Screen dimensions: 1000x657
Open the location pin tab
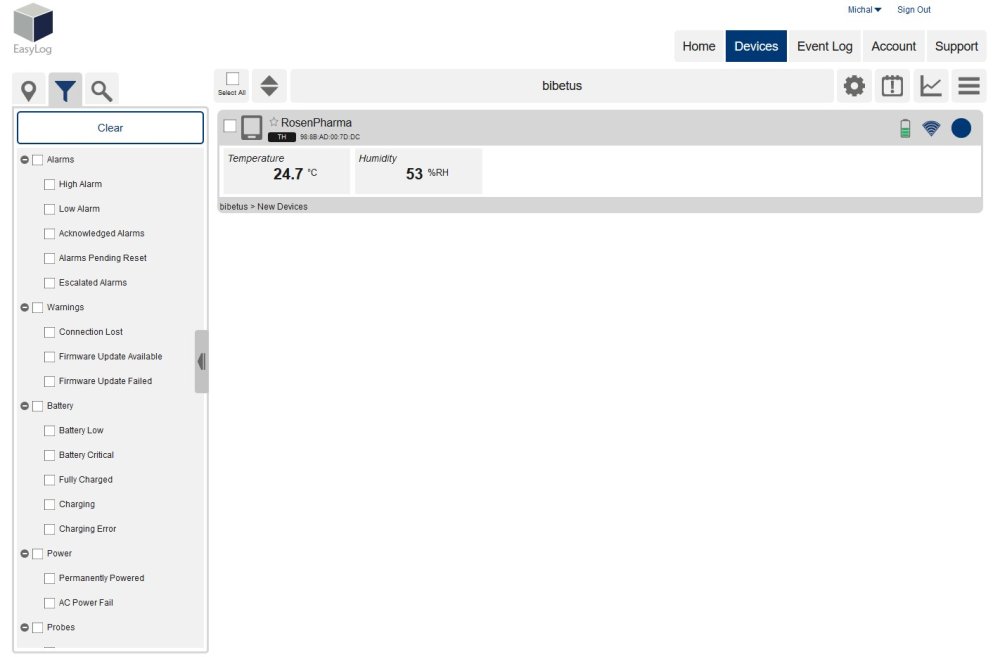coord(29,92)
